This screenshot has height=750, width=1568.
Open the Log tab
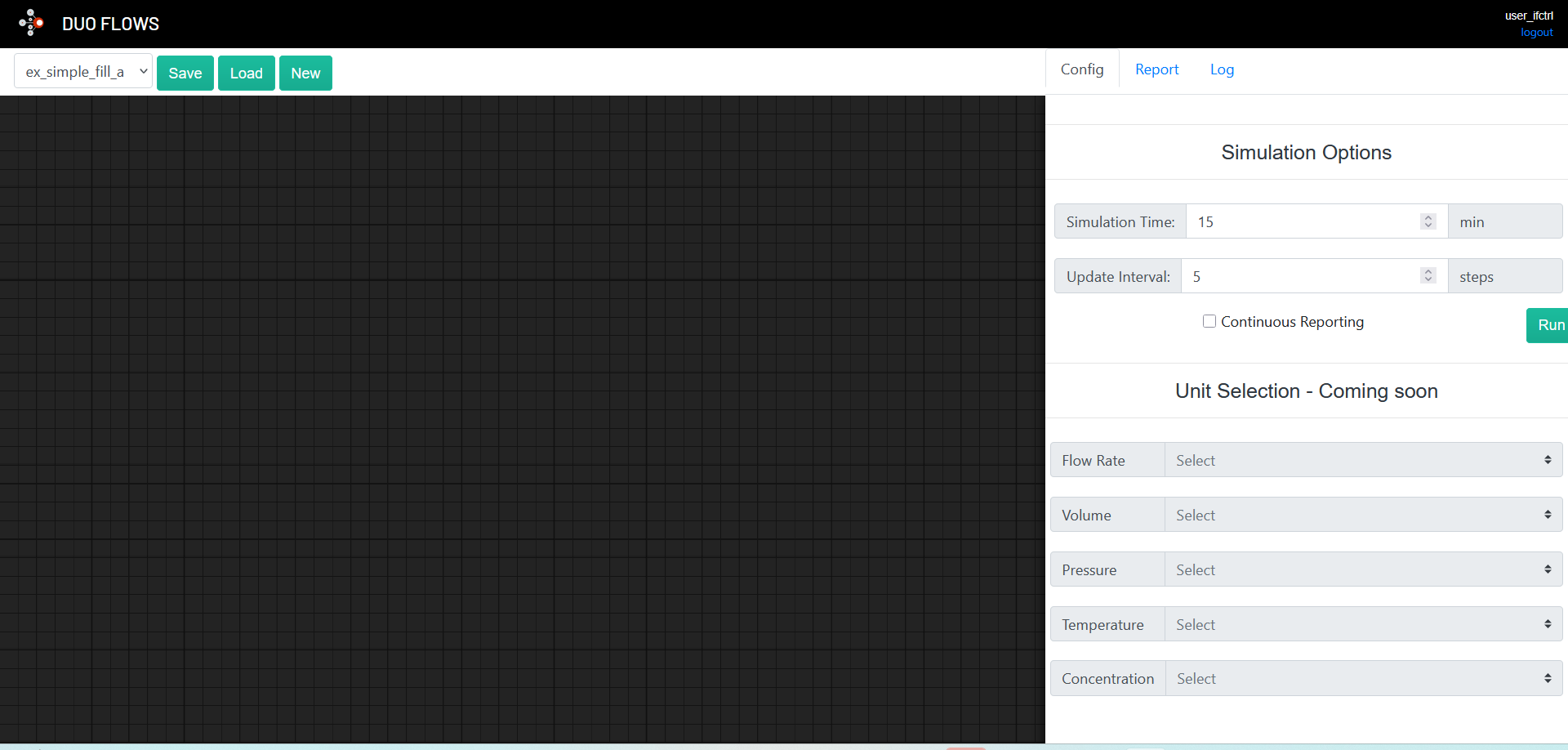[x=1222, y=69]
